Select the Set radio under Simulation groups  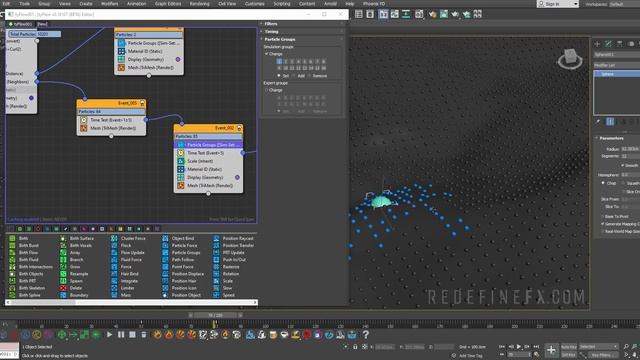coord(279,76)
